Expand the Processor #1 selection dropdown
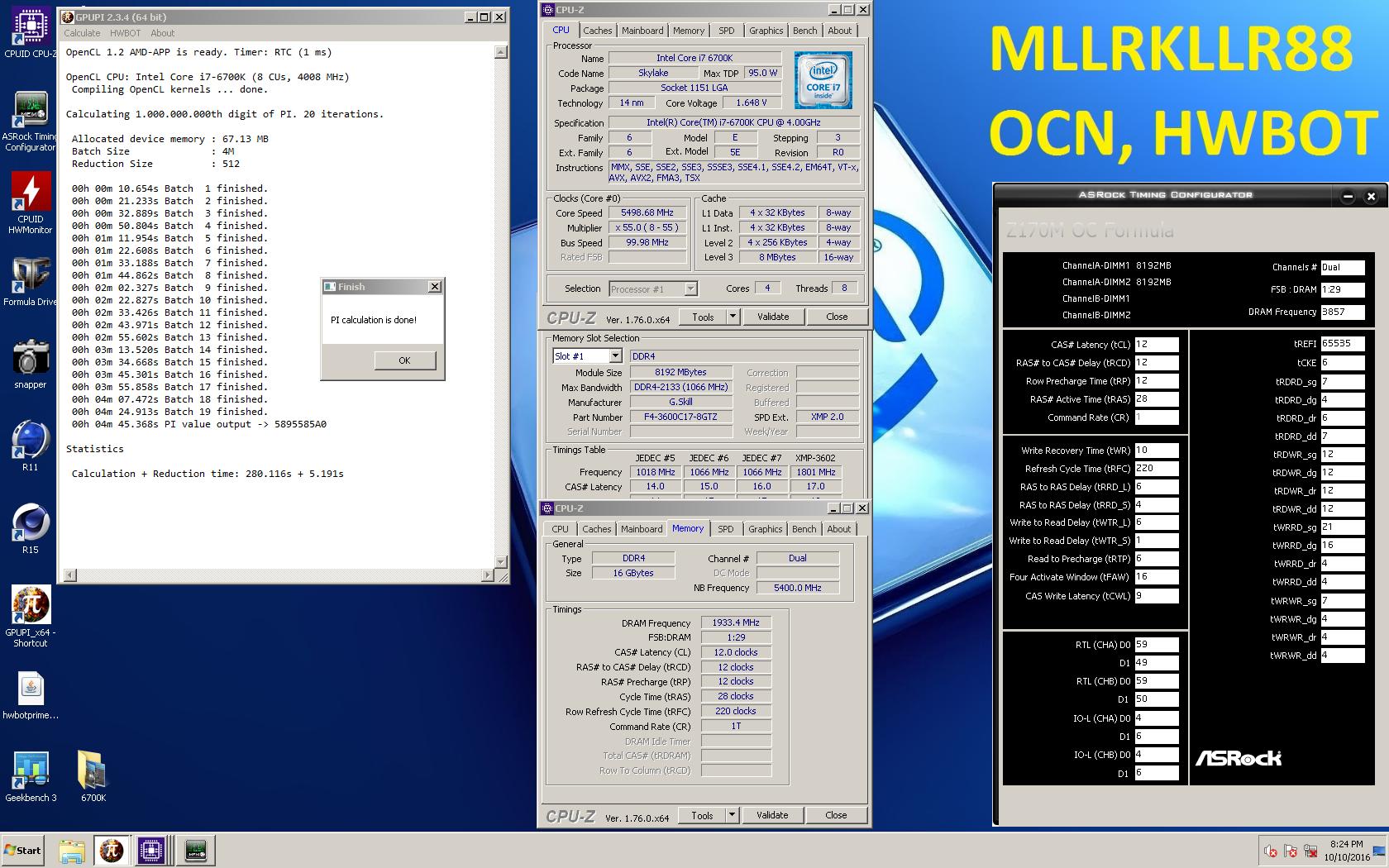 coord(690,289)
